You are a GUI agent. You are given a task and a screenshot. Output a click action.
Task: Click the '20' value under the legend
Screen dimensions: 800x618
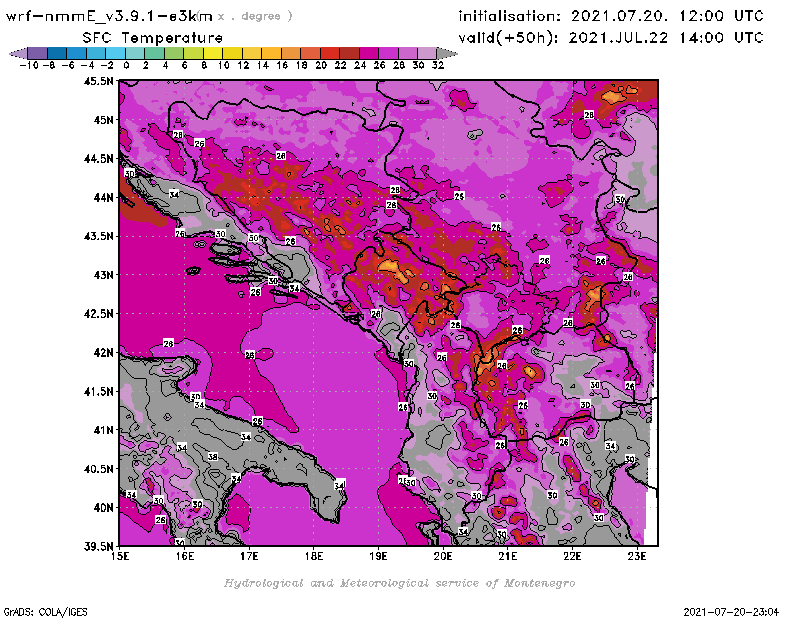pyautogui.click(x=321, y=65)
